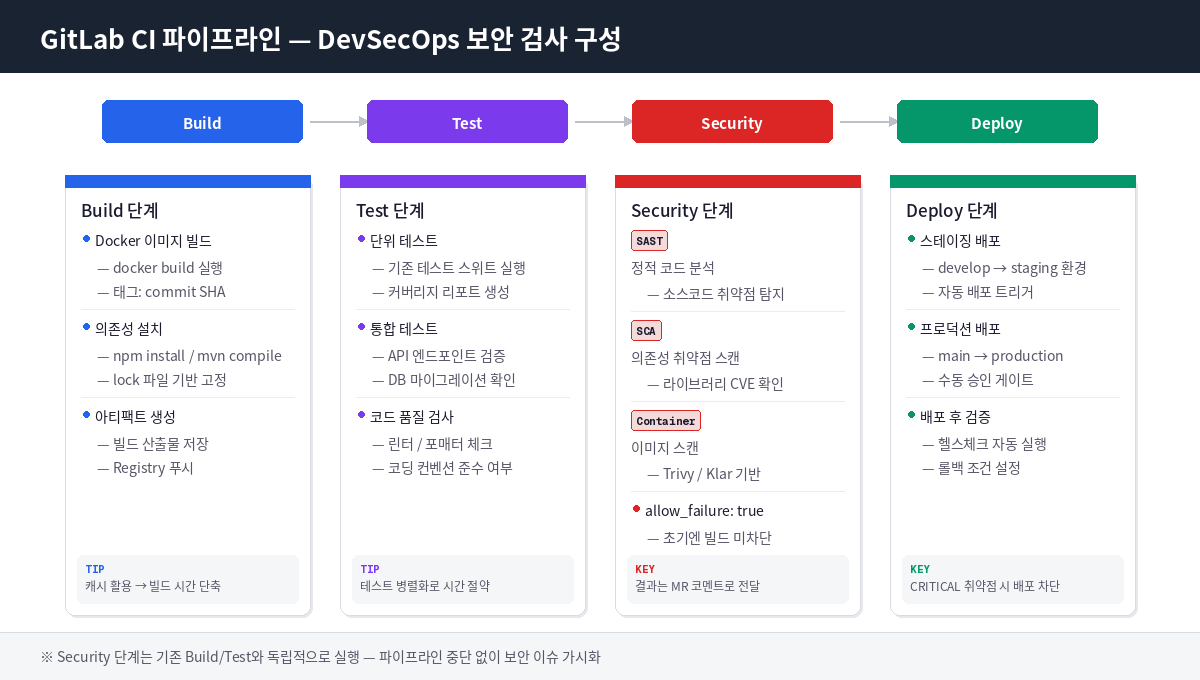
Task: Select the SAST badge in Security stage
Action: [649, 240]
